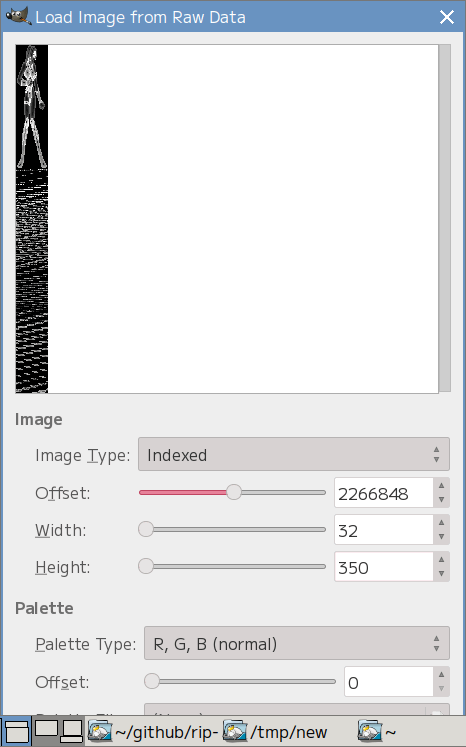Open the Palette Type R, G, B dropdown

[296, 643]
